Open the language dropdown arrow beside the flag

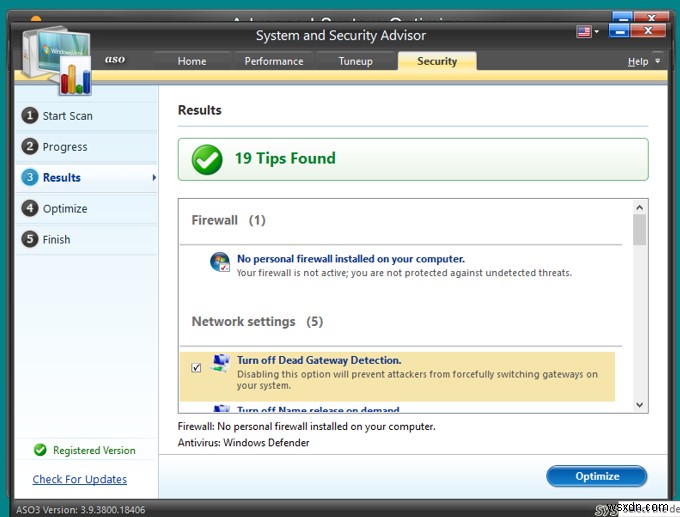pyautogui.click(x=597, y=31)
